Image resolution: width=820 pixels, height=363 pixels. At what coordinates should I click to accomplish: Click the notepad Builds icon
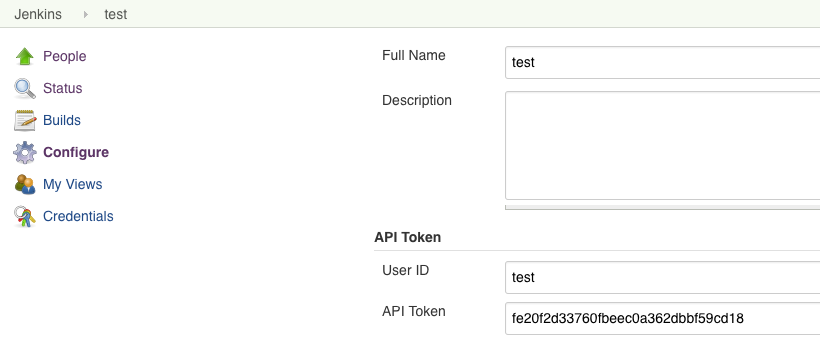point(25,120)
